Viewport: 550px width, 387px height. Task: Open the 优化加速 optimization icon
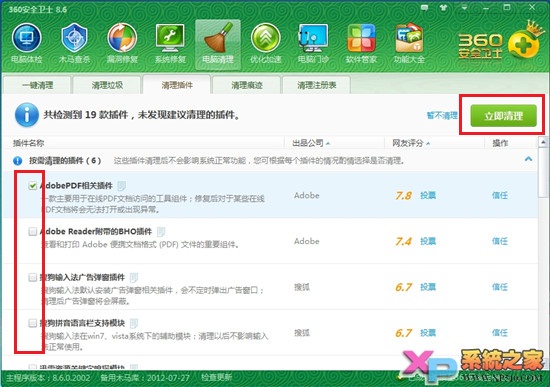[266, 44]
